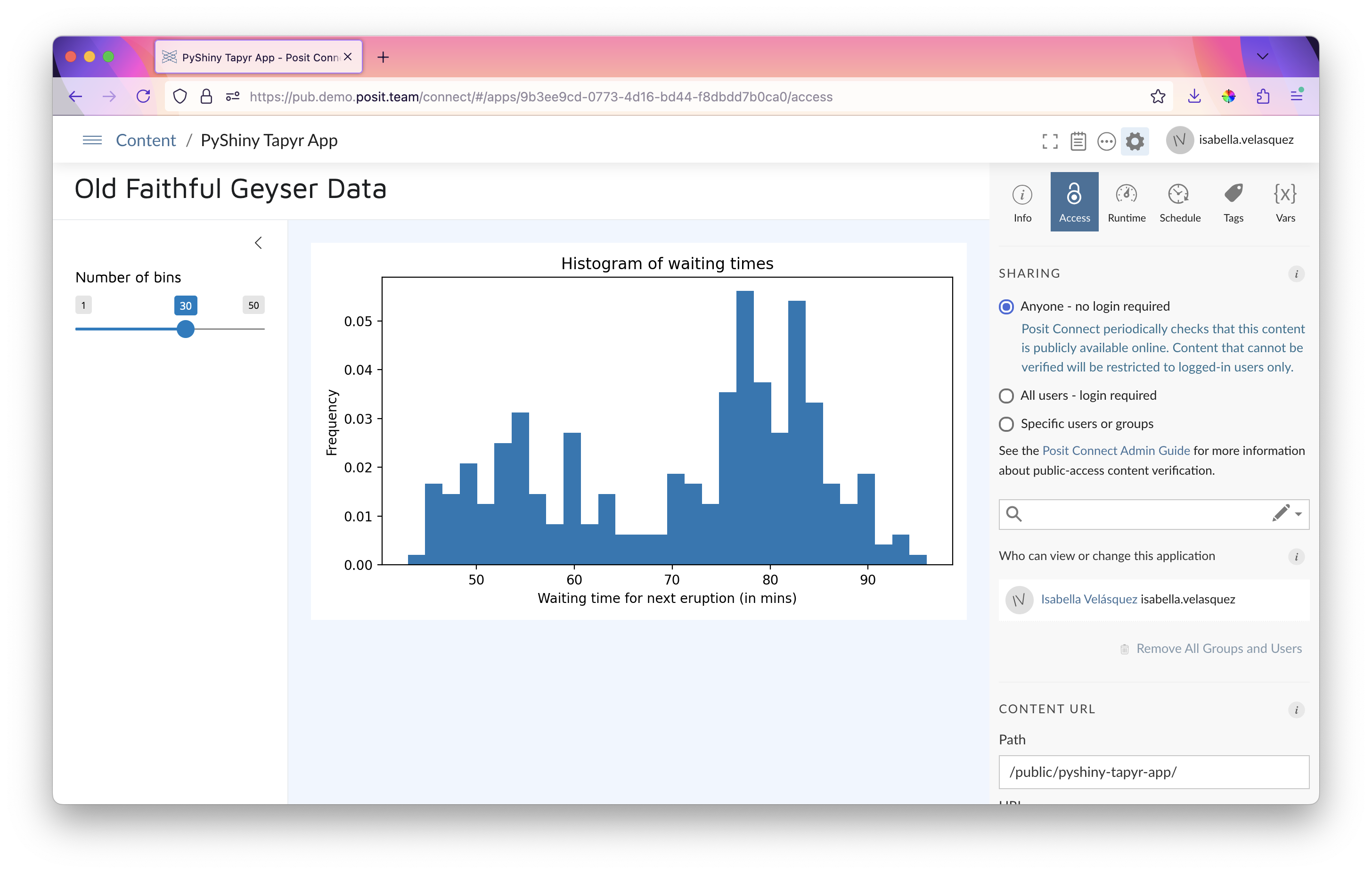Open the viewer/collaborator pencil dropdown

[1287, 514]
